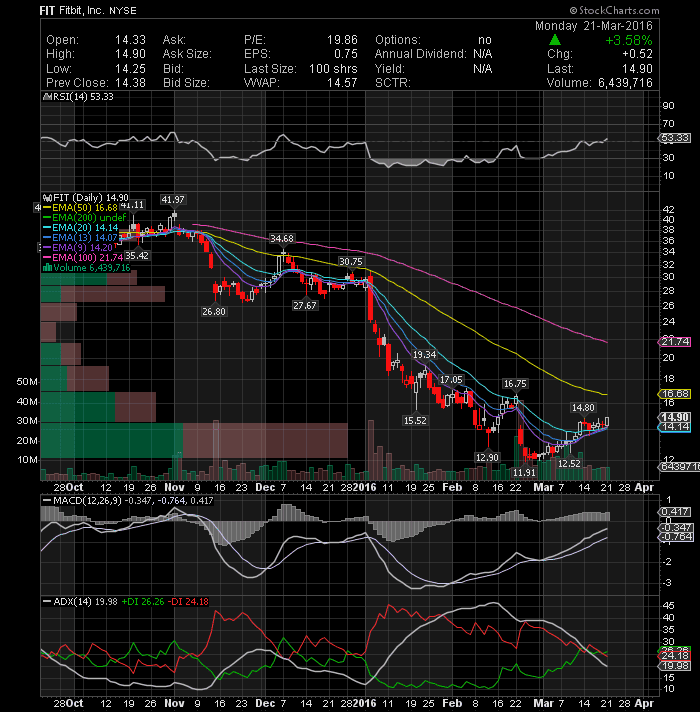Screen dimensions: 700x712
Task: Click the 14.90 last price axis tag
Action: 675,417
